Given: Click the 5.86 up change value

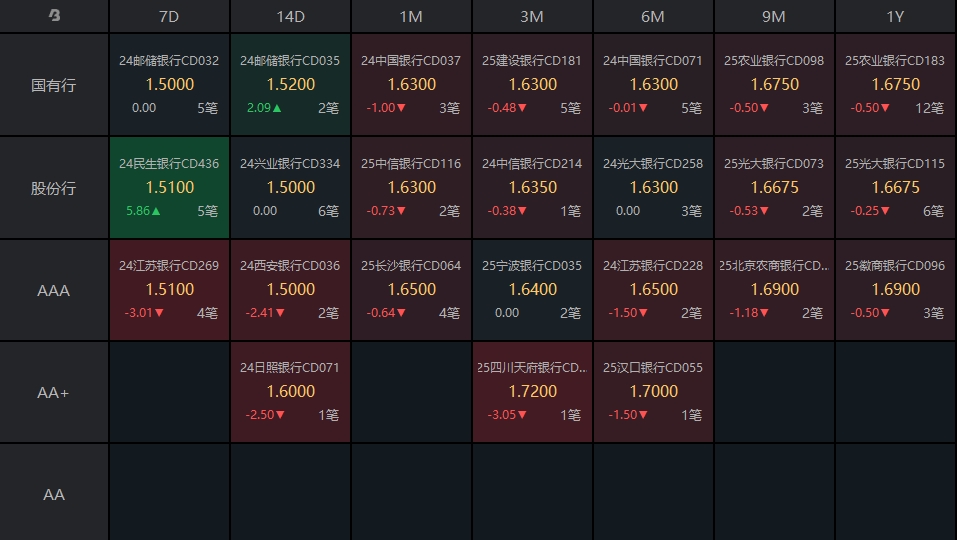Looking at the screenshot, I should point(143,211).
